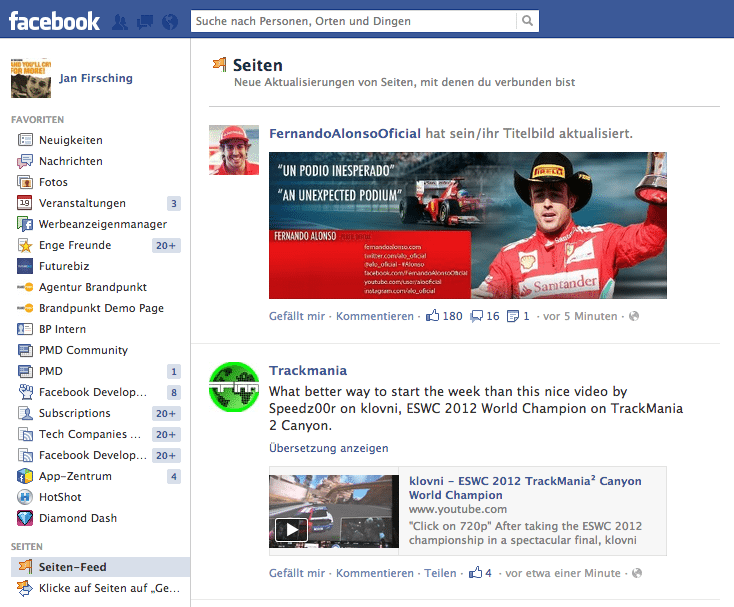Open FernandoAlonsoOficial profile thumbnail
Viewport: 734px width, 607px height.
tap(234, 150)
